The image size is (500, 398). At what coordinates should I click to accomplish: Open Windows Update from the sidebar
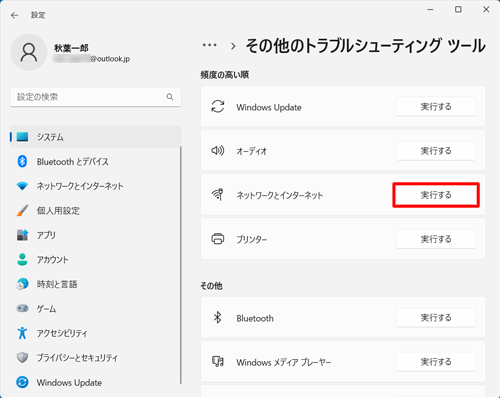[96, 382]
